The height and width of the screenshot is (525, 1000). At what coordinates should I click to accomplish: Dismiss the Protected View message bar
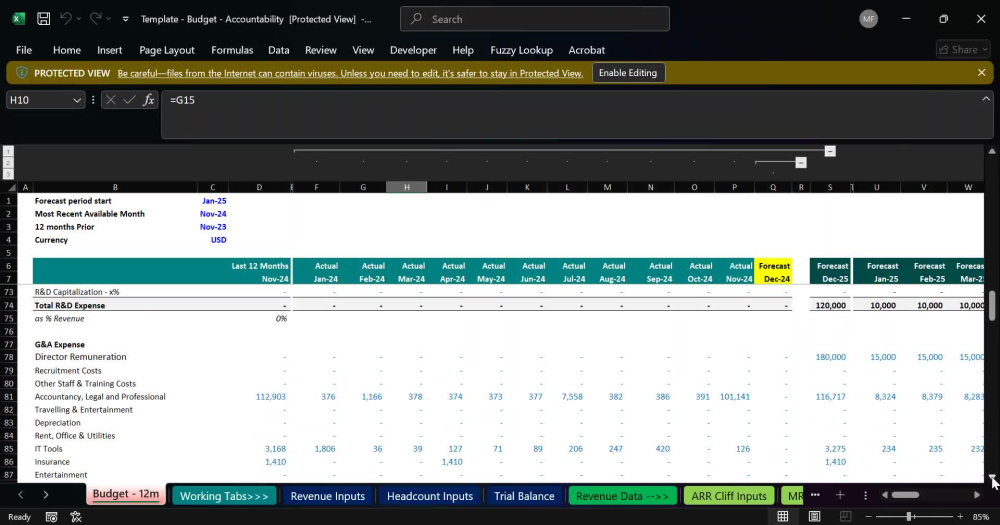click(982, 73)
